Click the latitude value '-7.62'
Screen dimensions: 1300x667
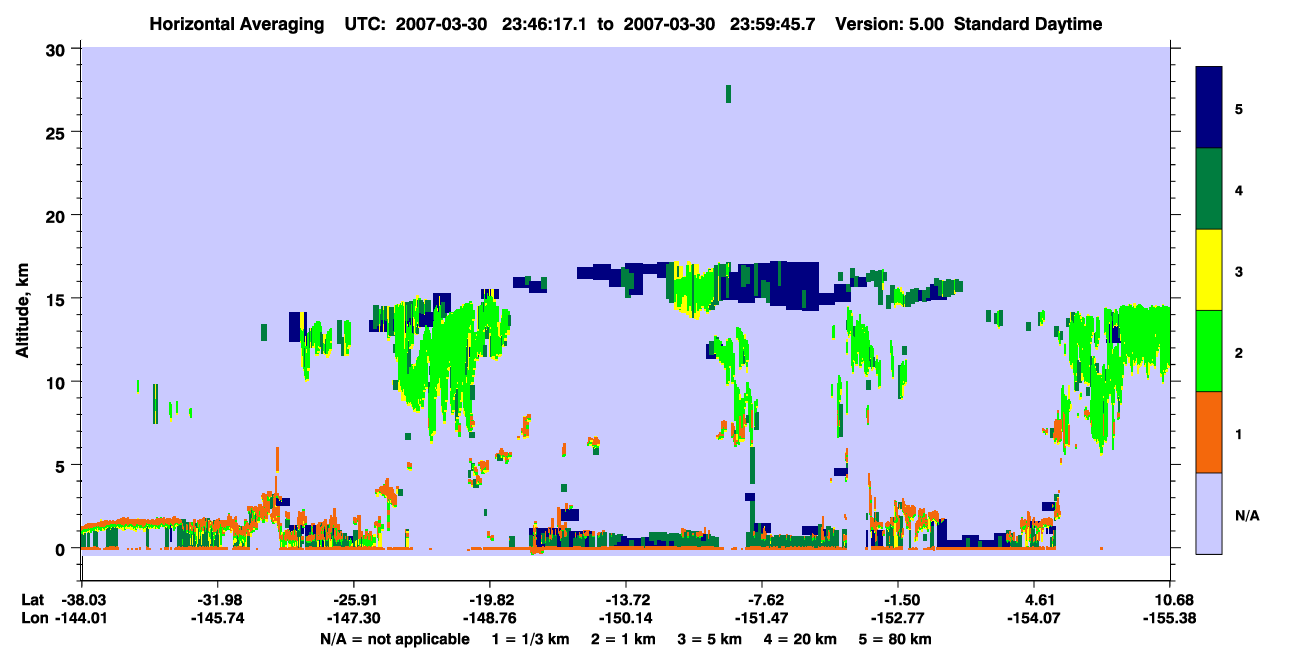pyautogui.click(x=762, y=600)
